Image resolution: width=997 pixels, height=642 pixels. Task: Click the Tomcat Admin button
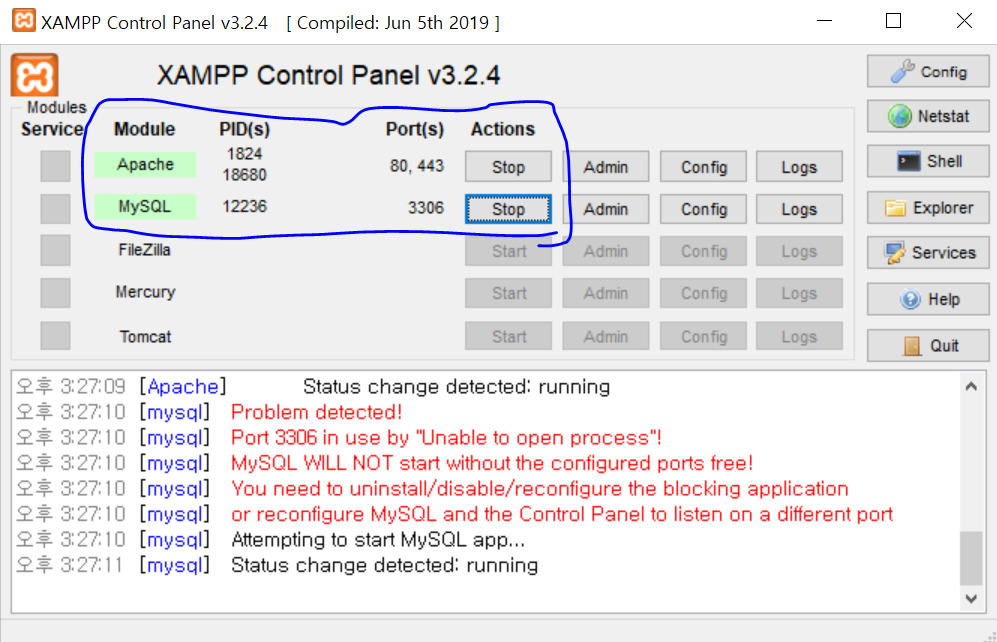tap(605, 336)
